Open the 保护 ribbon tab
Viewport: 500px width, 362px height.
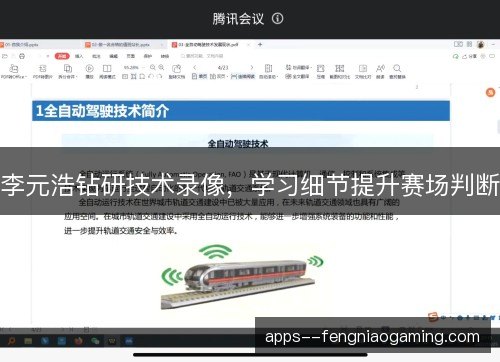pos(148,56)
